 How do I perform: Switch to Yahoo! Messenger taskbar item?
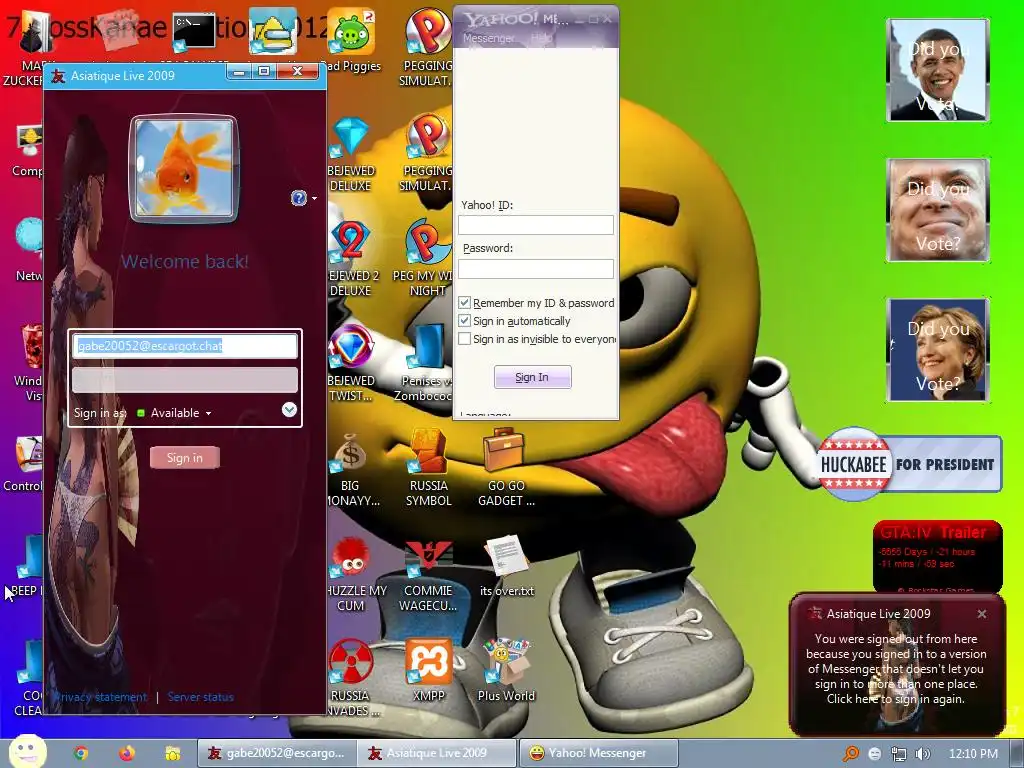click(x=598, y=753)
